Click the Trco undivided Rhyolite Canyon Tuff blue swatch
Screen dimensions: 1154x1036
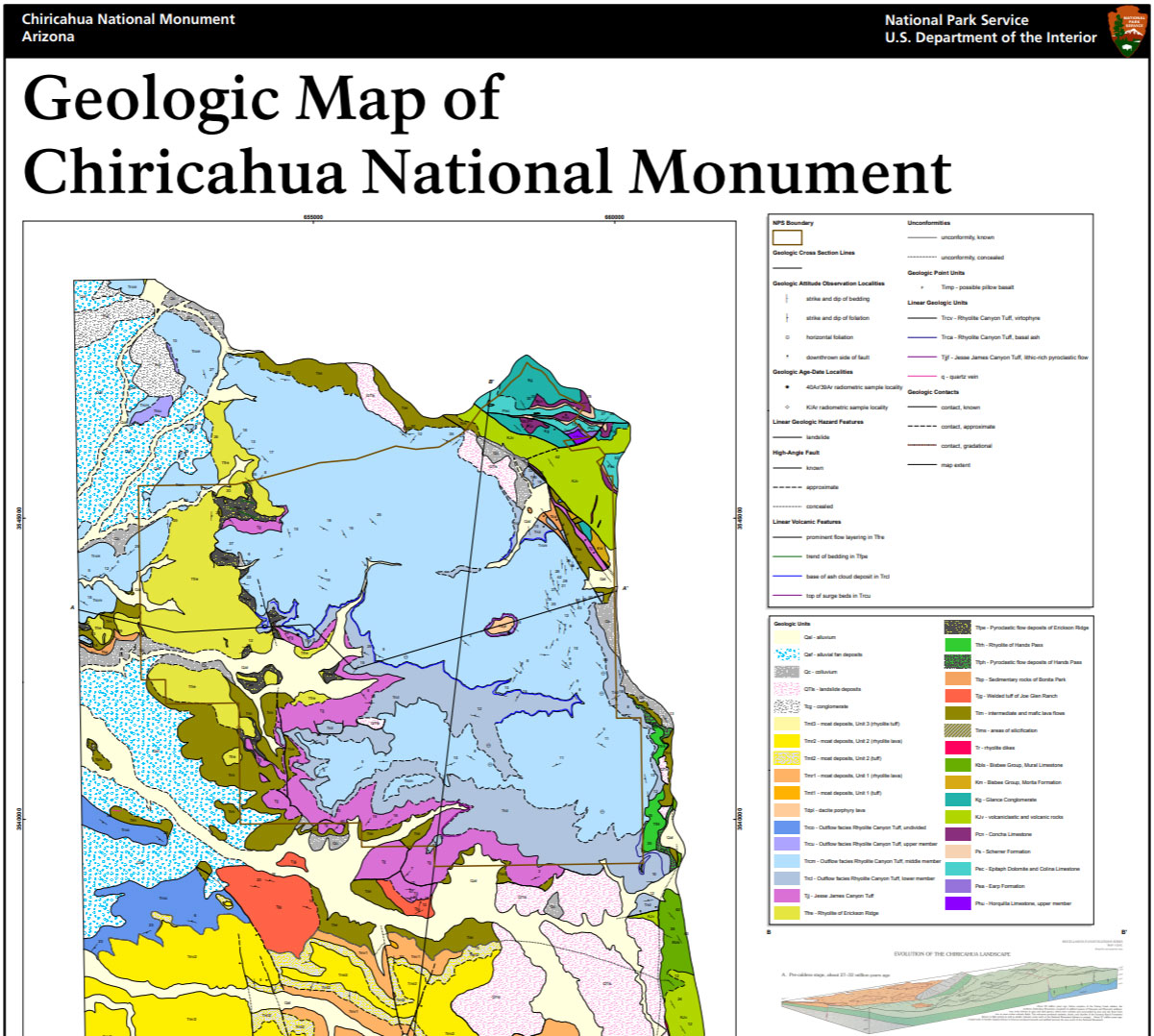click(787, 827)
